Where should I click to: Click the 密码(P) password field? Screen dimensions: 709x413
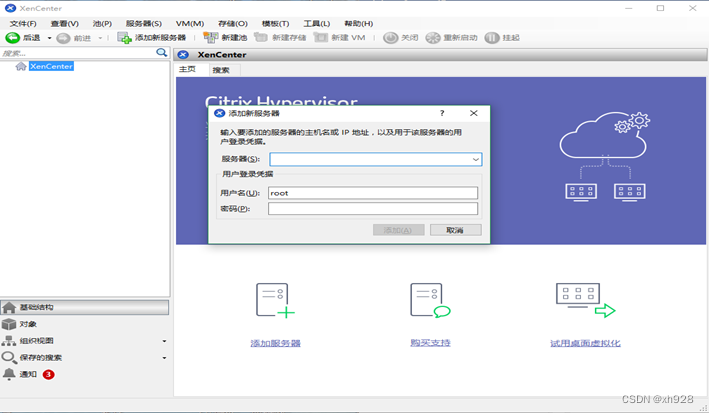[x=373, y=209]
